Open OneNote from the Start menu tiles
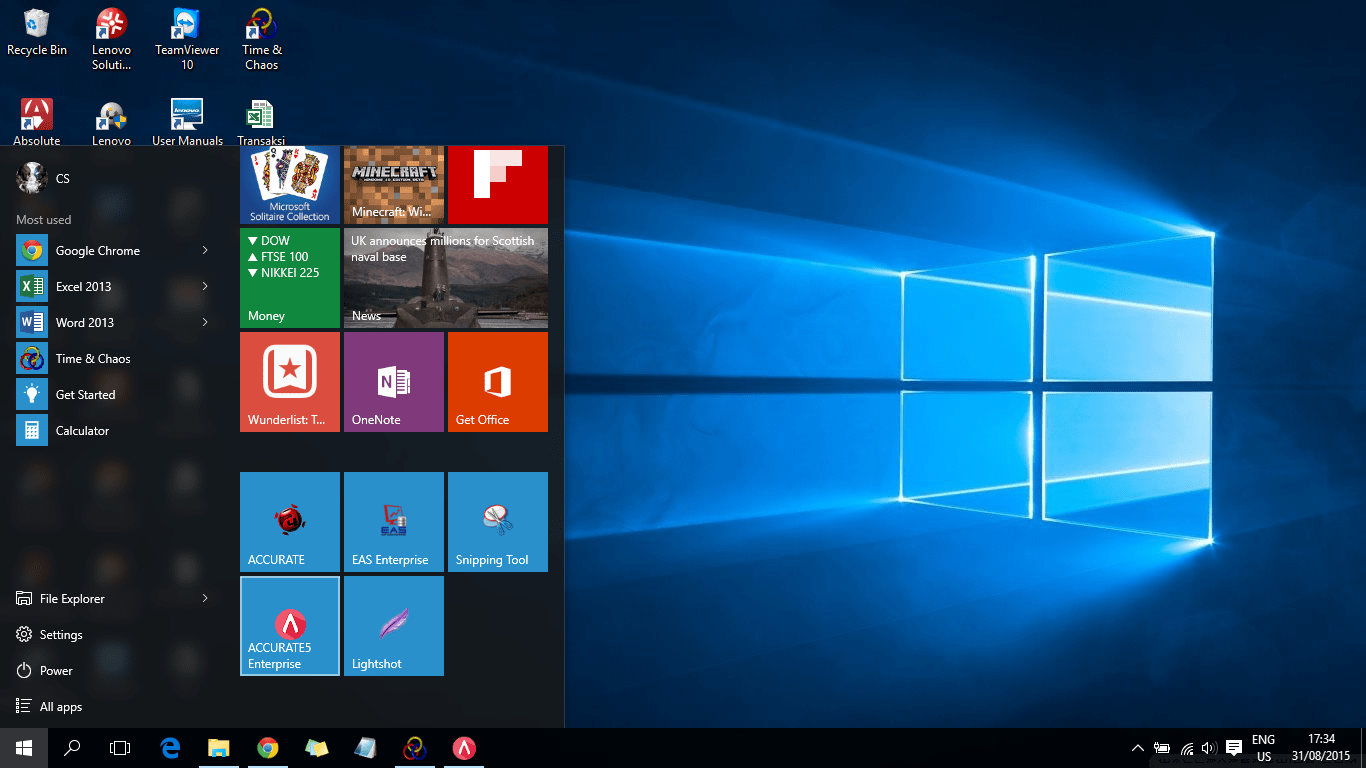Viewport: 1366px width, 768px height. point(393,381)
